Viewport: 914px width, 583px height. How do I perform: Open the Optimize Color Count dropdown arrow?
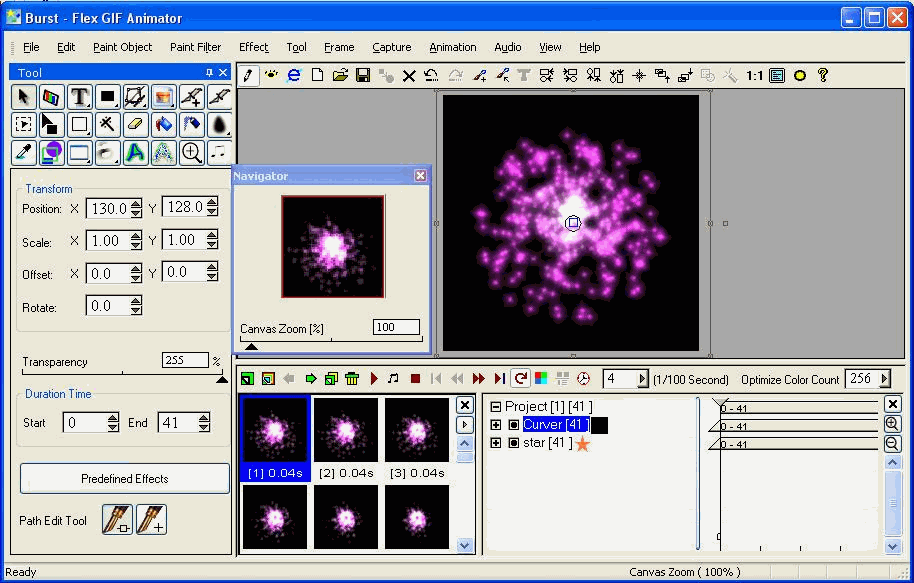click(x=884, y=379)
